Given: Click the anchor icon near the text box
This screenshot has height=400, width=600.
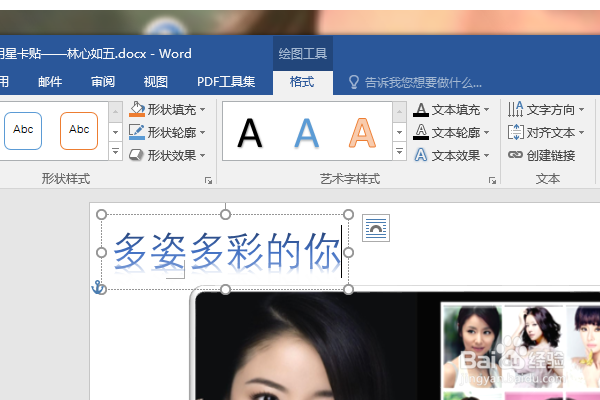Looking at the screenshot, I should coord(98,287).
